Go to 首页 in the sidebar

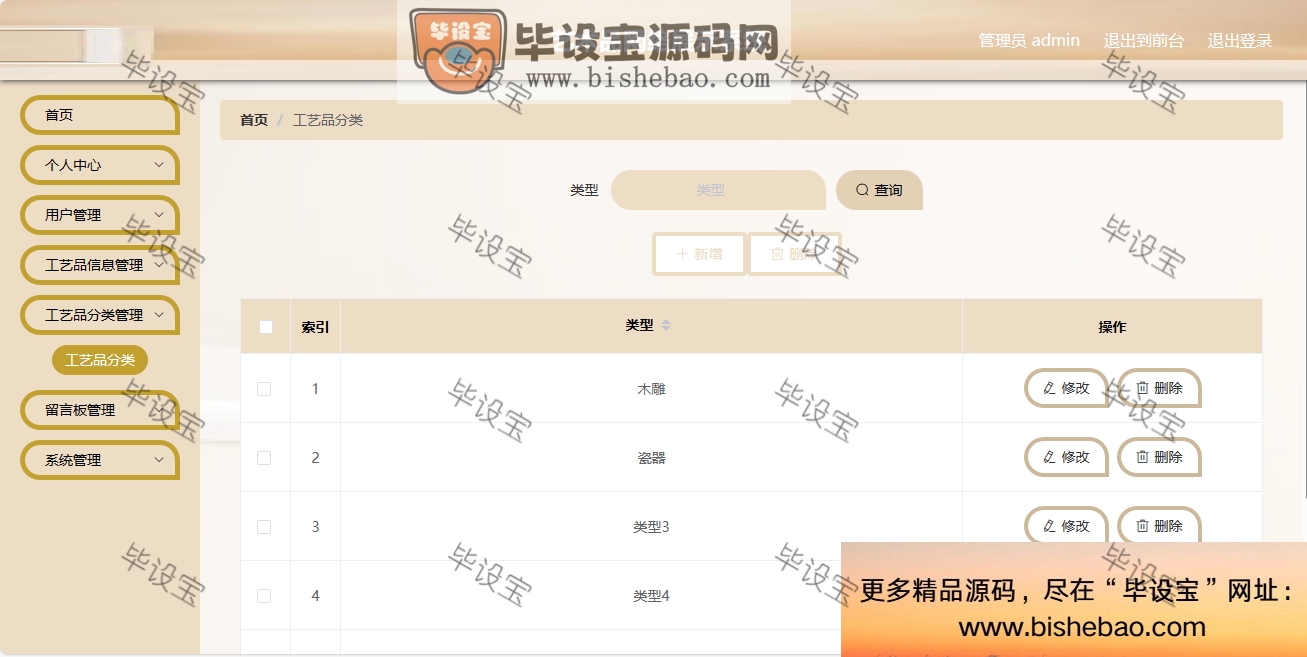coord(99,115)
